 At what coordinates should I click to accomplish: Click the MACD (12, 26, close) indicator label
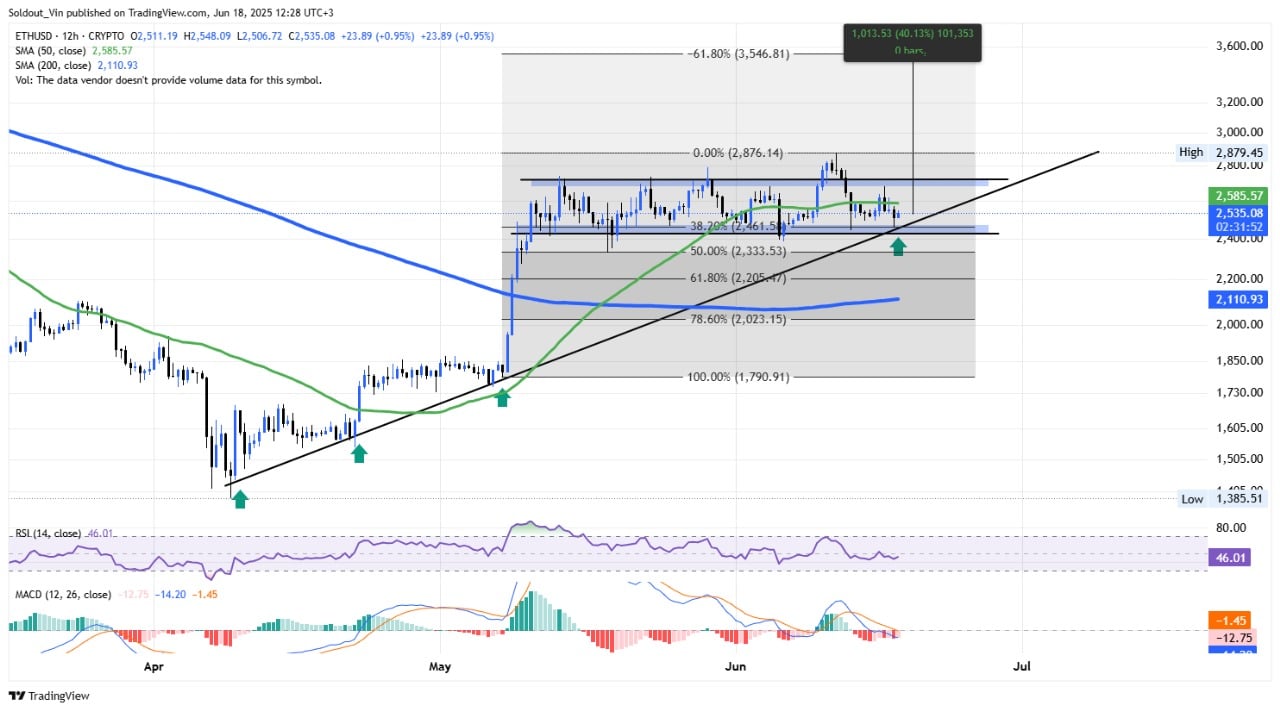[x=62, y=594]
